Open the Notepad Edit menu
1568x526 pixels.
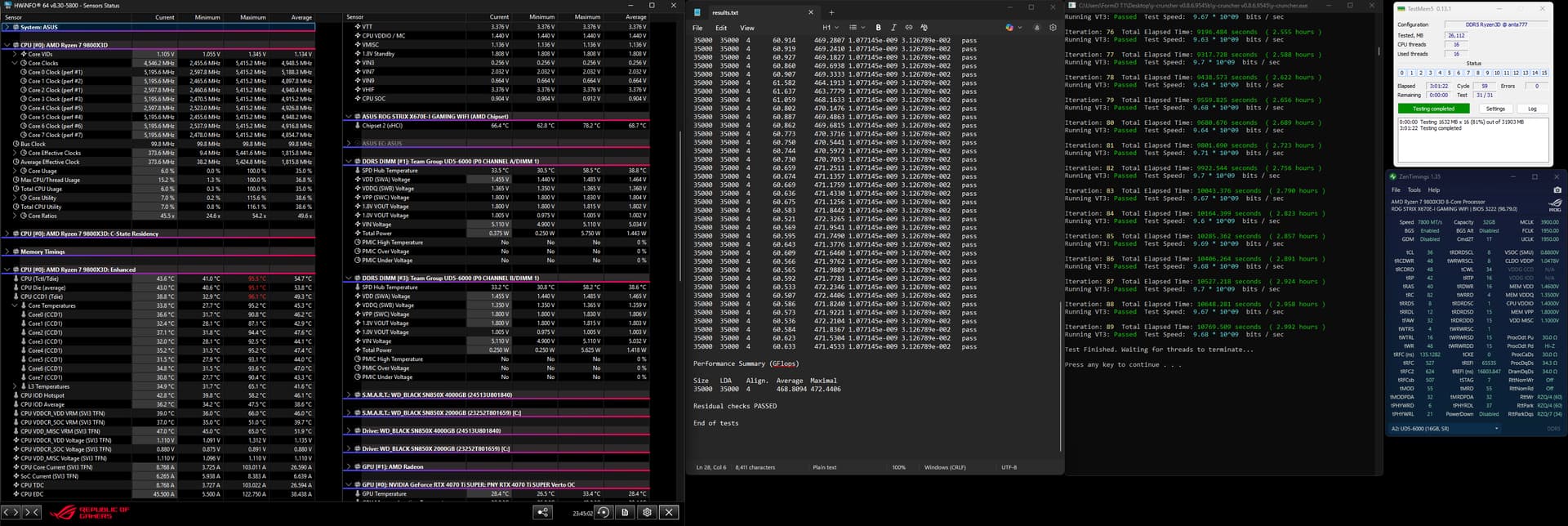pos(721,28)
